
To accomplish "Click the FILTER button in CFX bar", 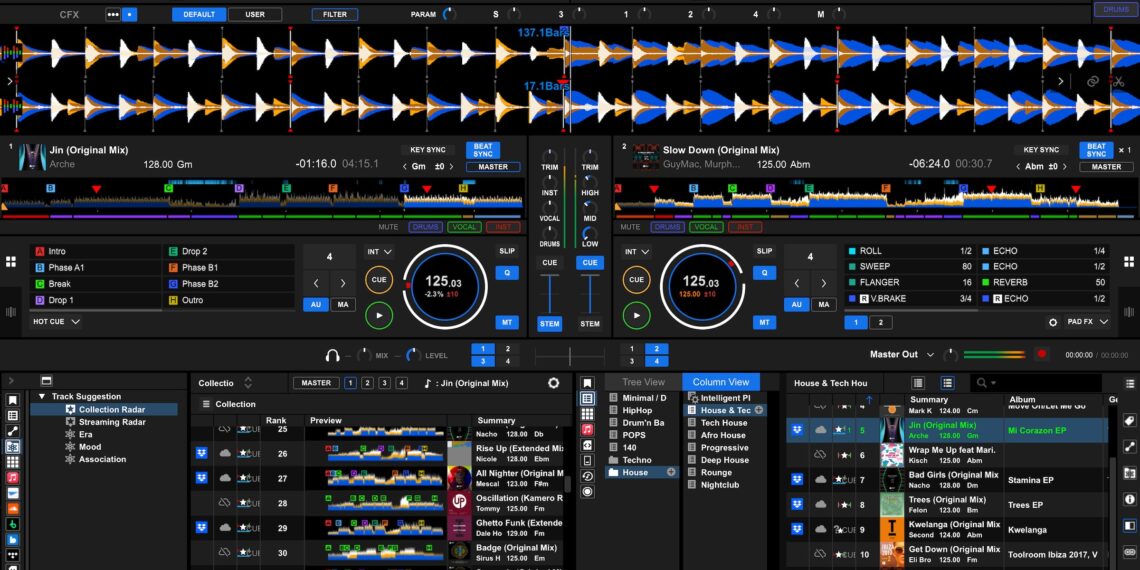I will tap(334, 15).
